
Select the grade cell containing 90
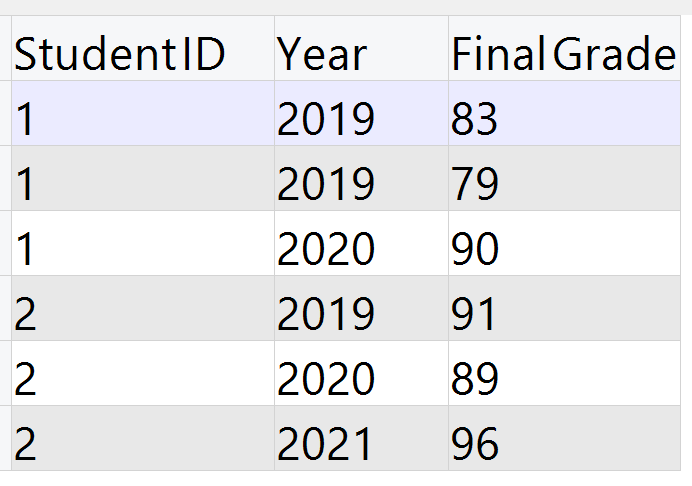coord(475,250)
